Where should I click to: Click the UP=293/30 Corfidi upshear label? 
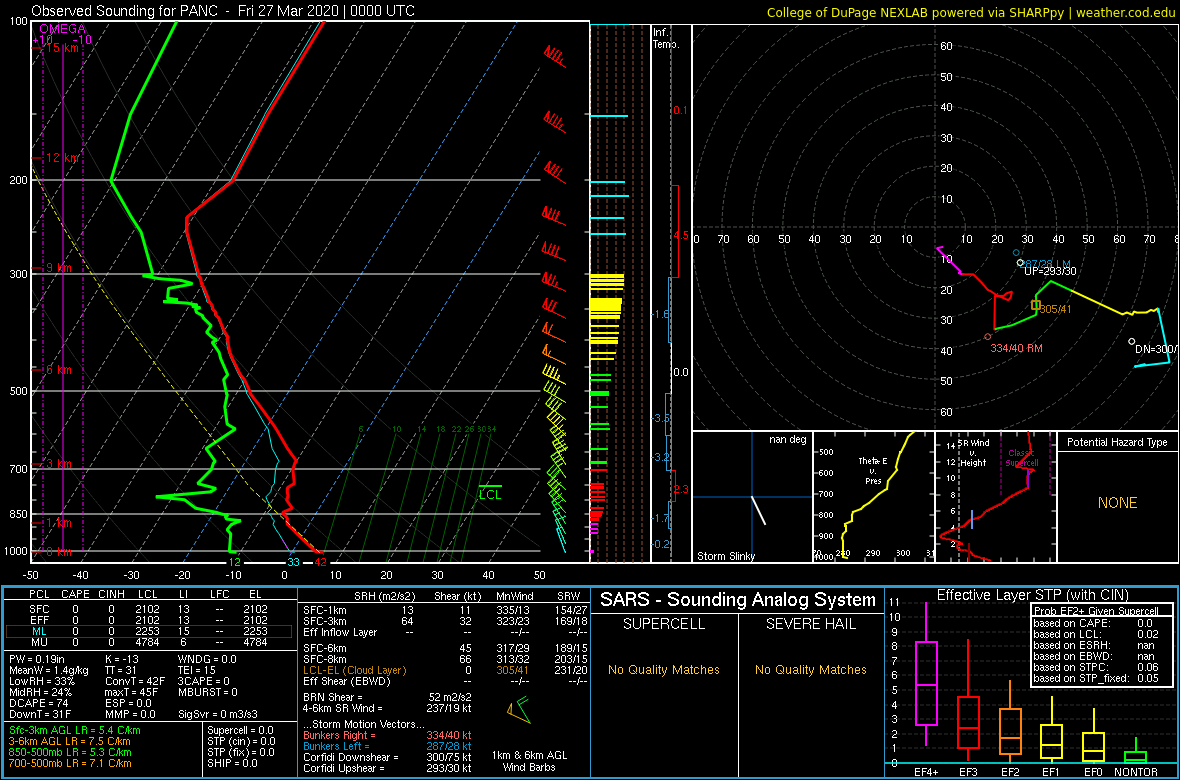click(1051, 272)
